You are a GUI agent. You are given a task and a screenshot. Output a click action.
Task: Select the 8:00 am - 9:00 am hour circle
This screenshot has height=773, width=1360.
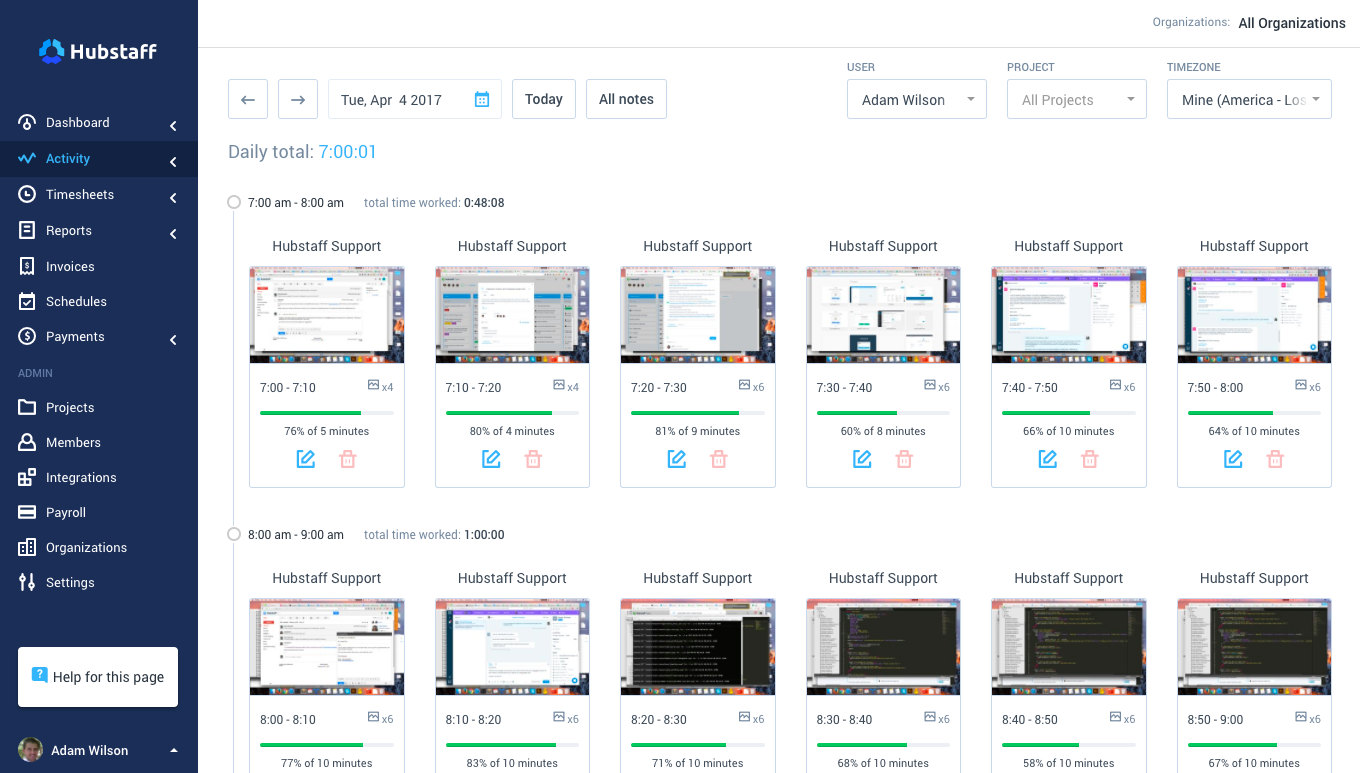[x=234, y=533]
